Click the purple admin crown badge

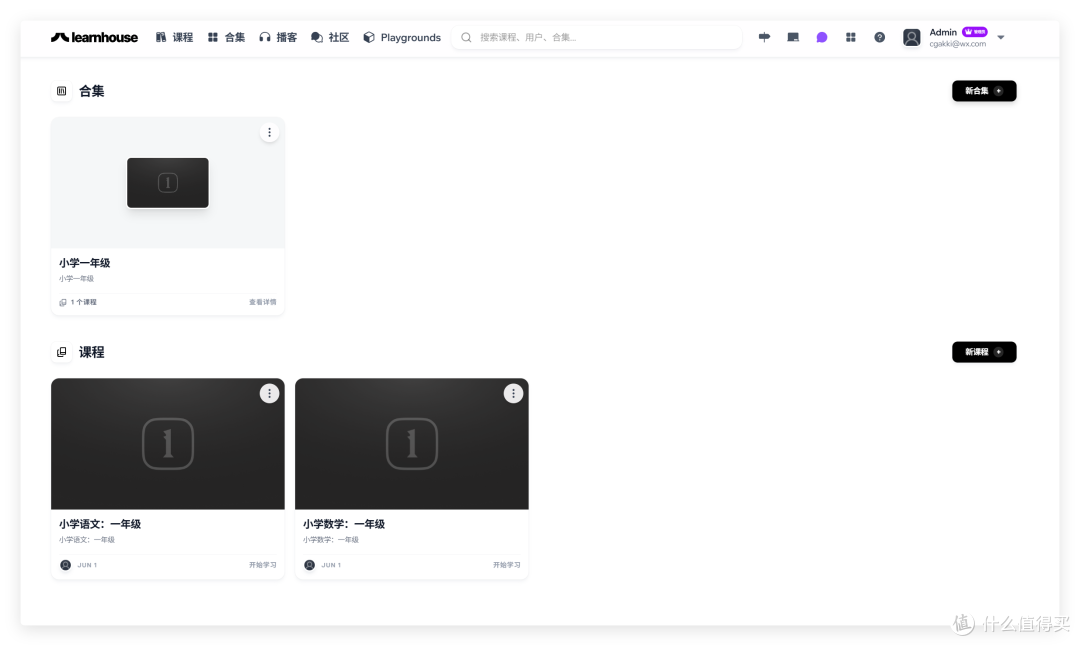[975, 32]
